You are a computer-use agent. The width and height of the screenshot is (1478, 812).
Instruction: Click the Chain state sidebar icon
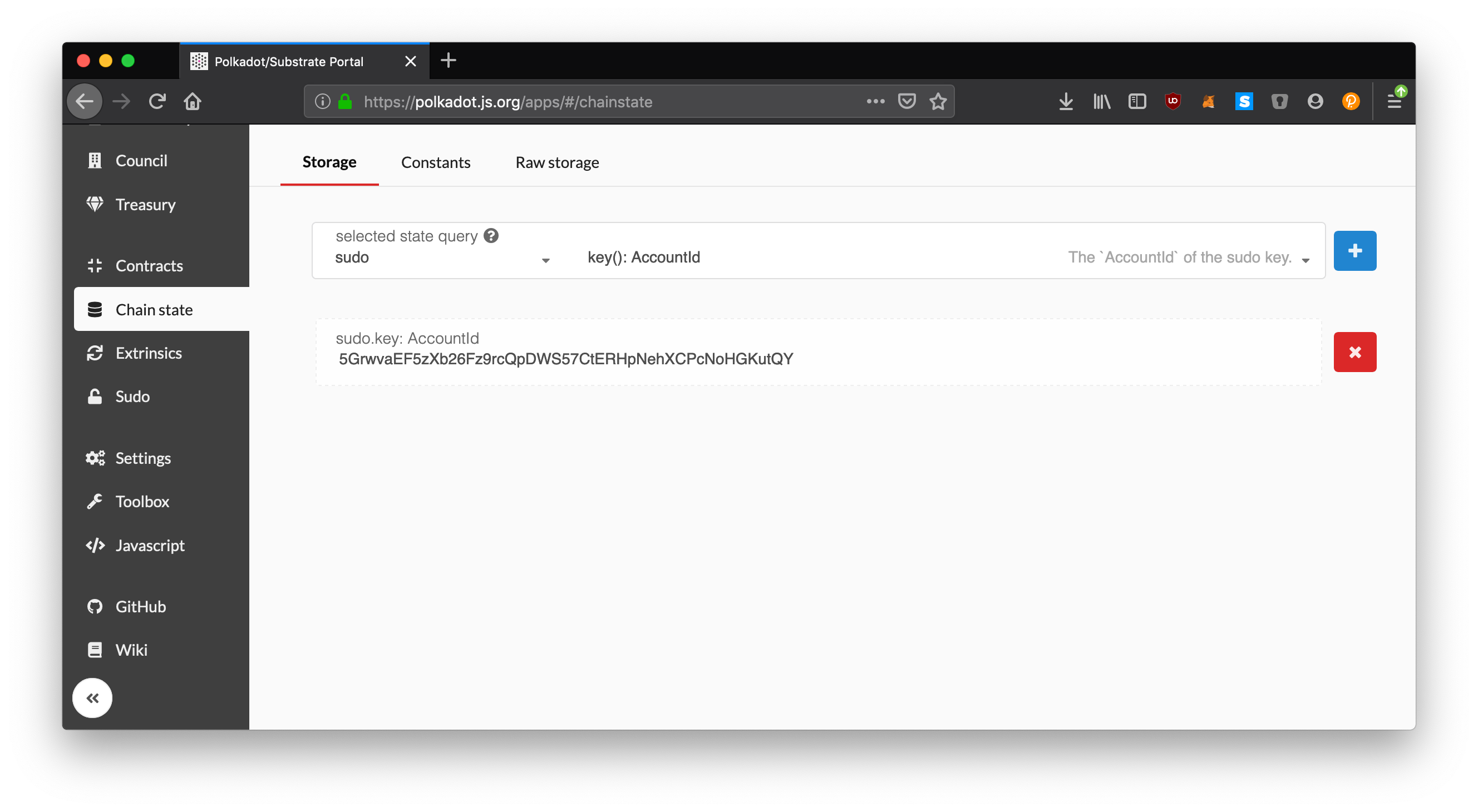[x=95, y=308]
